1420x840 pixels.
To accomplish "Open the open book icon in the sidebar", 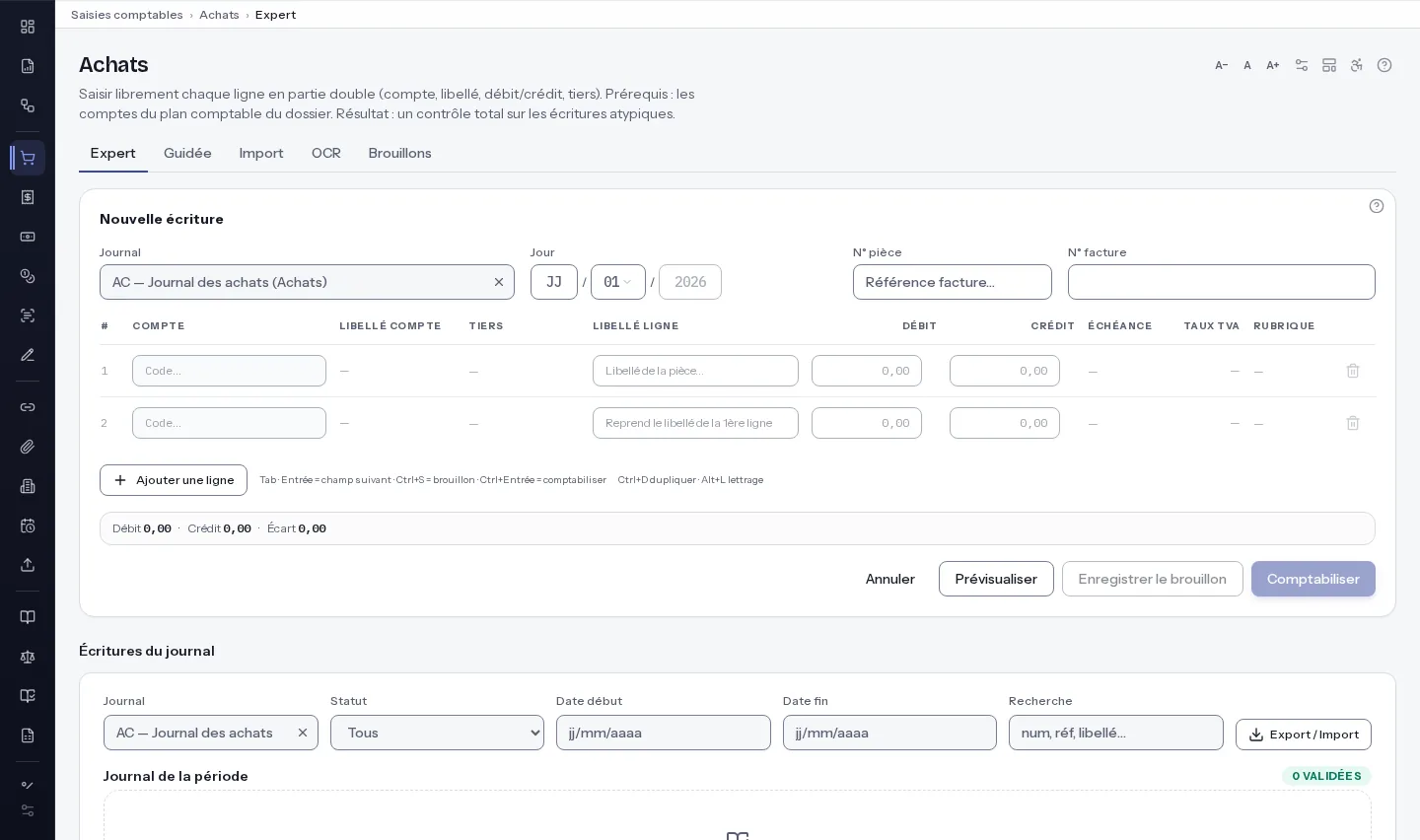I will point(28,617).
